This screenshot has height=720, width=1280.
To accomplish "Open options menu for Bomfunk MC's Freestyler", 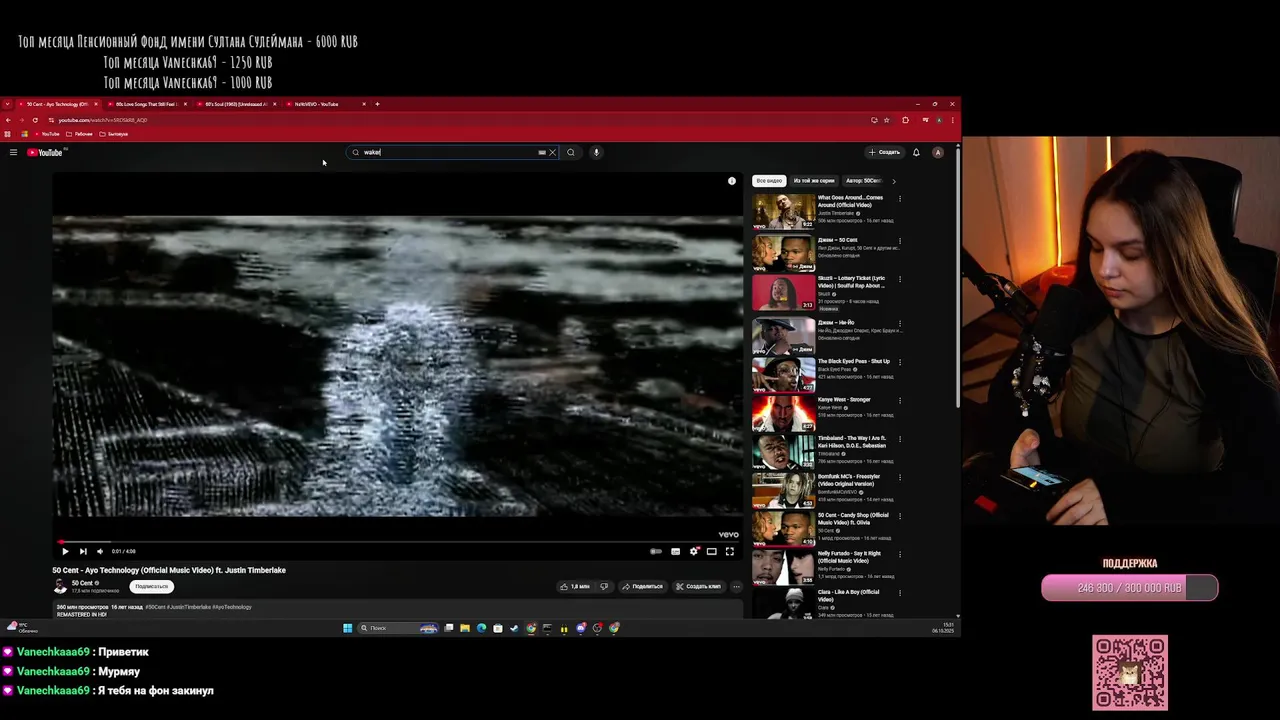I will 900,477.
